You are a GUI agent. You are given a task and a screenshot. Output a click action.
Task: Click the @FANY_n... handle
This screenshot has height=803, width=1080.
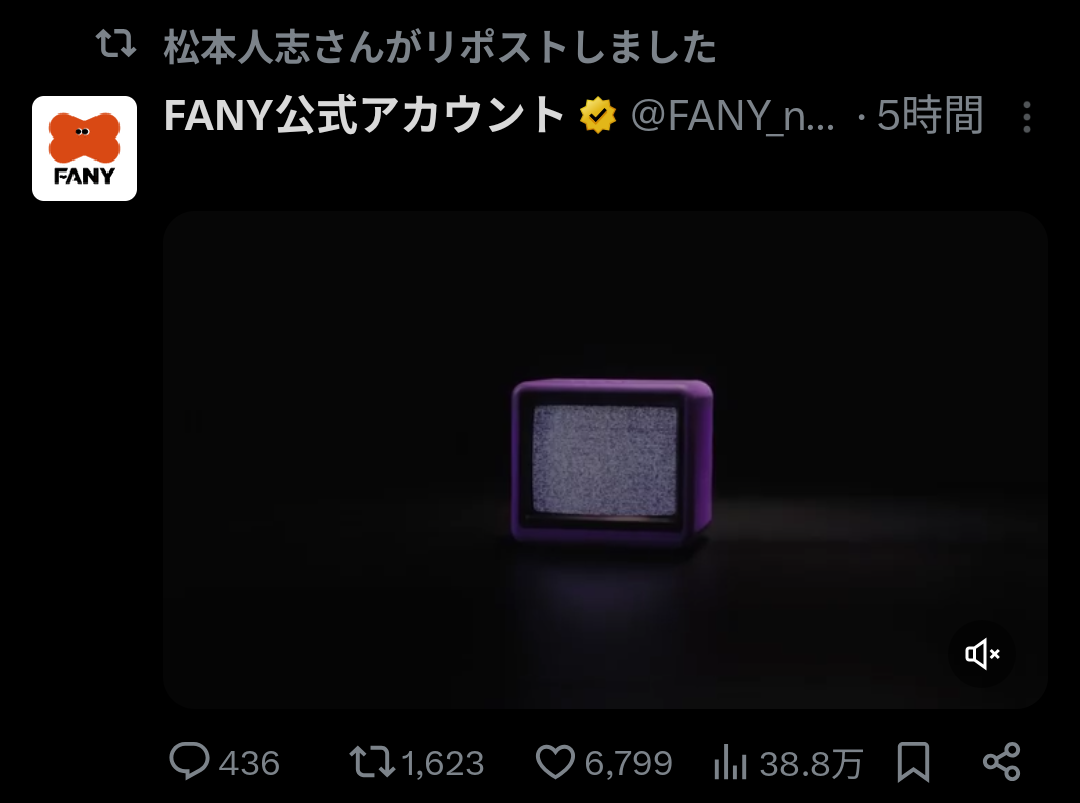(733, 116)
